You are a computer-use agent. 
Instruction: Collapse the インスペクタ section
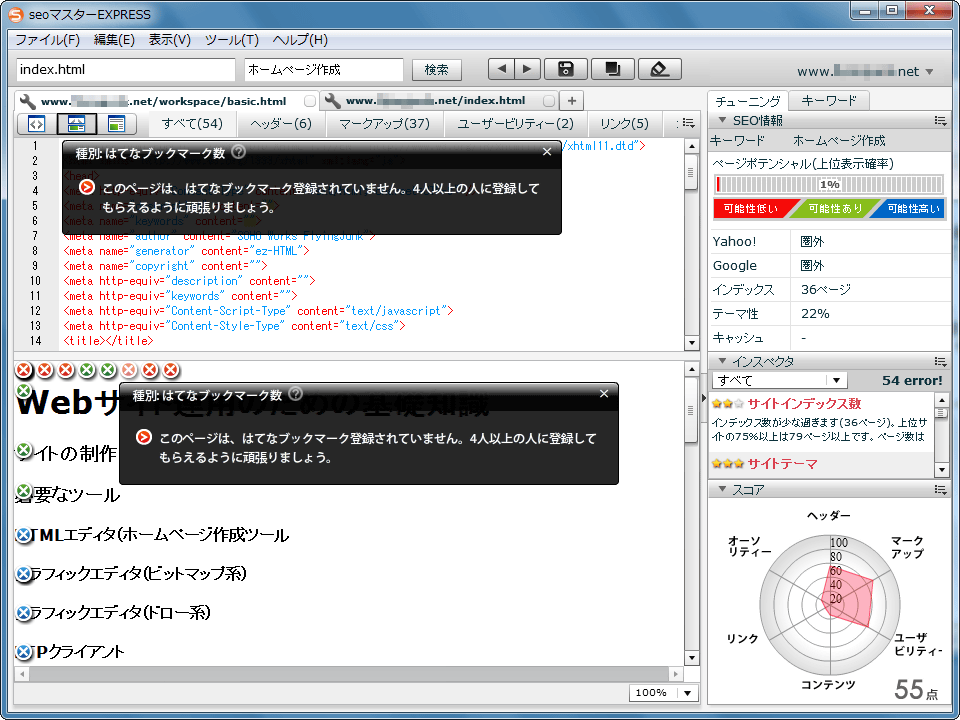(x=722, y=361)
